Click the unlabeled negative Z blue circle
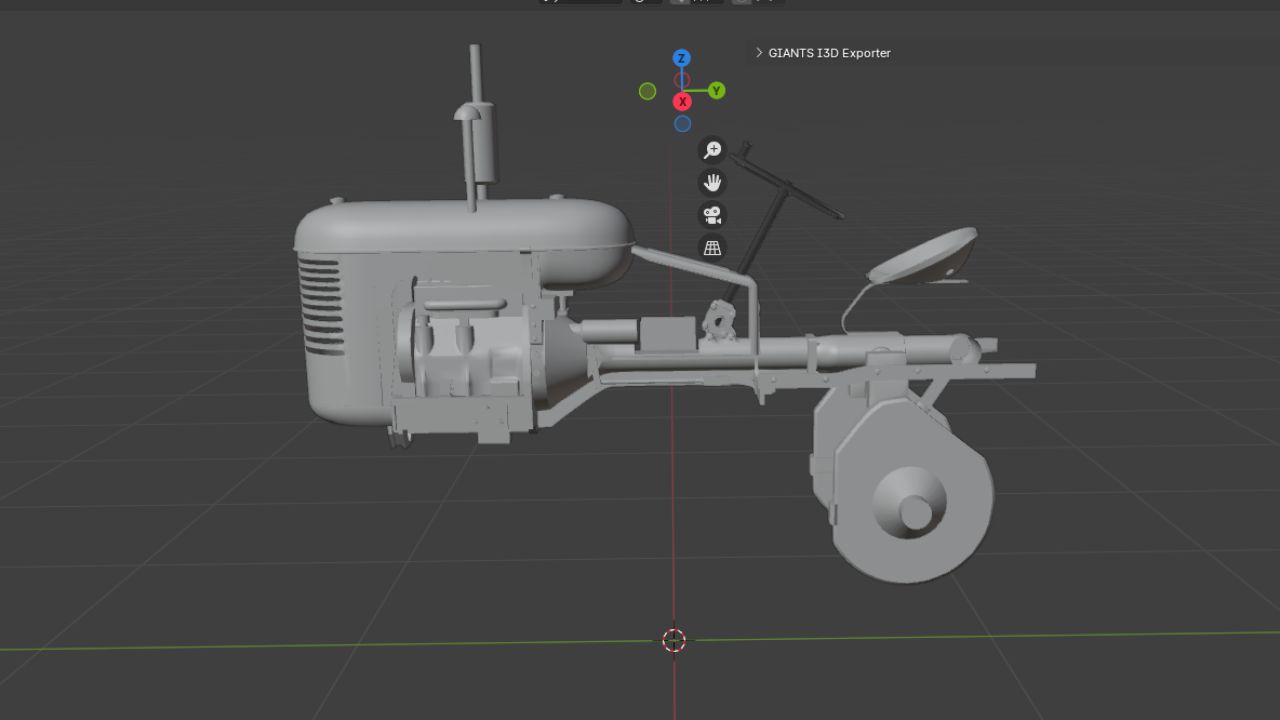Viewport: 1280px width, 720px height. tap(682, 124)
